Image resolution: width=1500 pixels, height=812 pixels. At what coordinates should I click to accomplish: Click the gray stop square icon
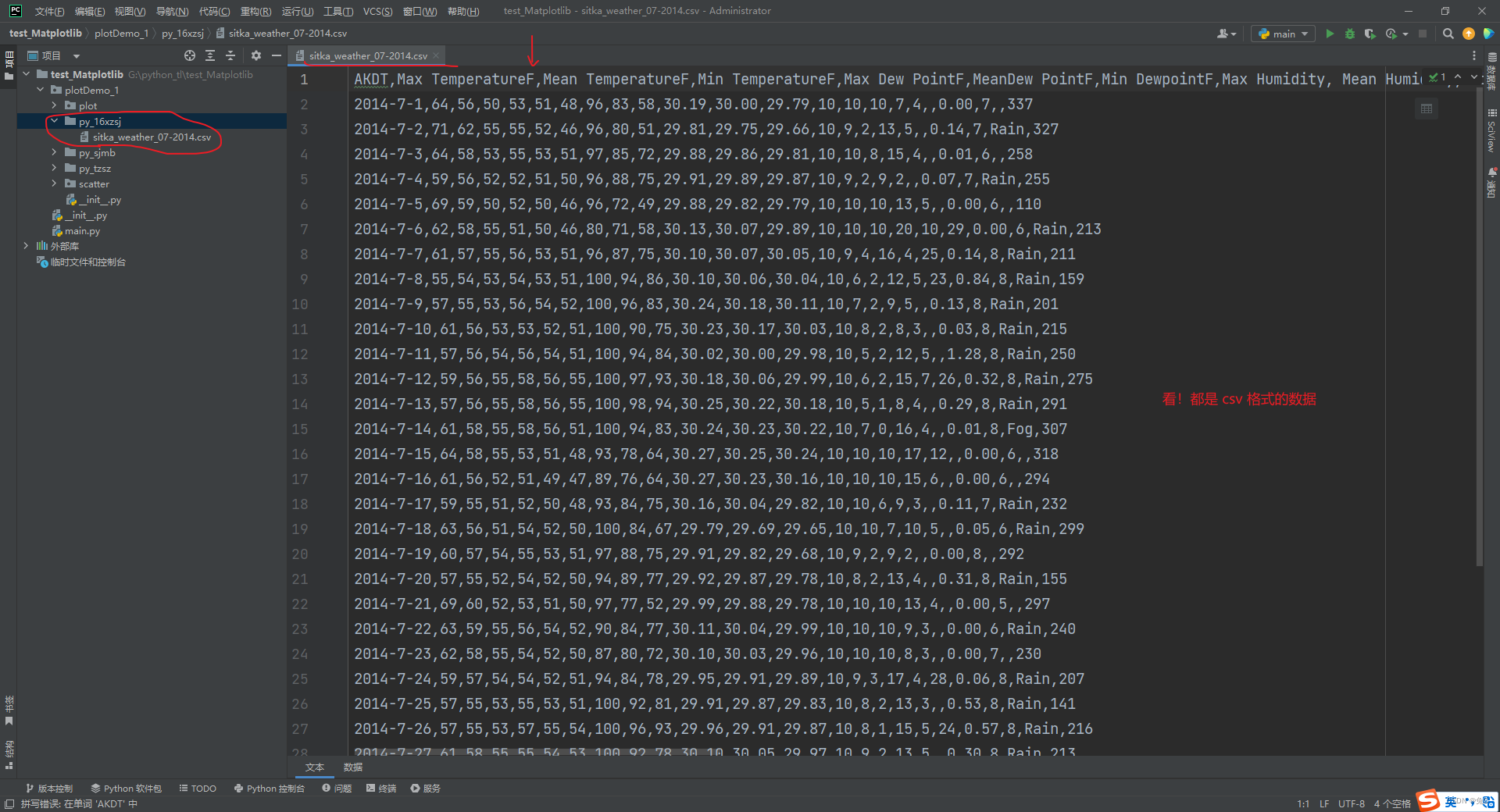pyautogui.click(x=1423, y=34)
